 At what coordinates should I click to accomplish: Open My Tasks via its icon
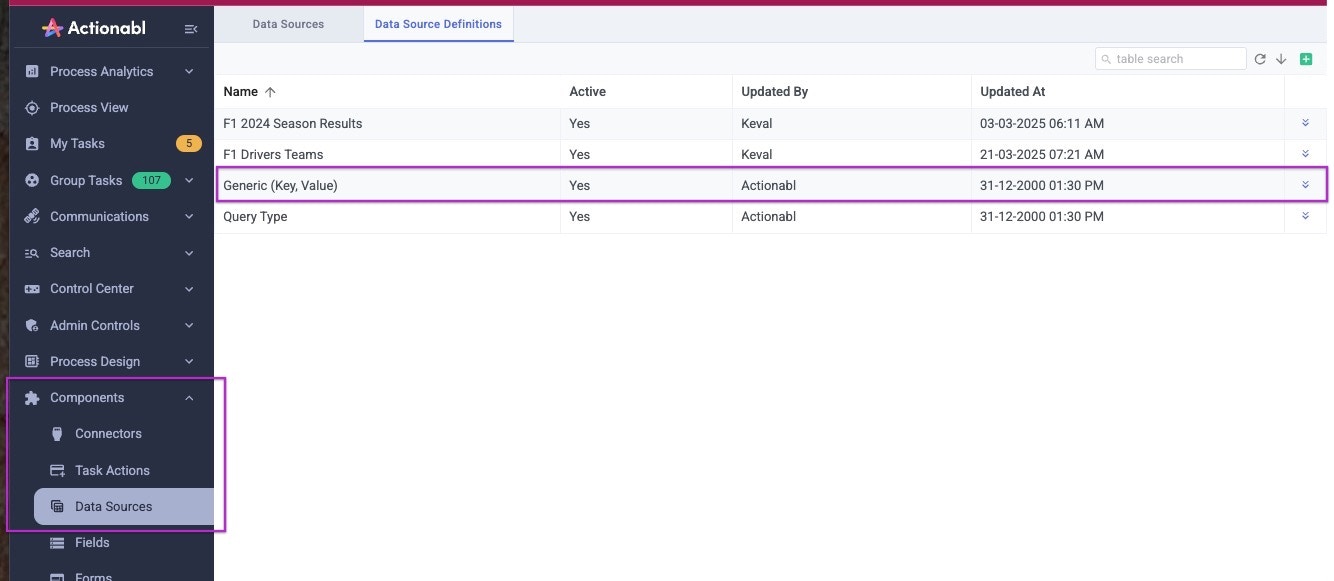(31, 143)
